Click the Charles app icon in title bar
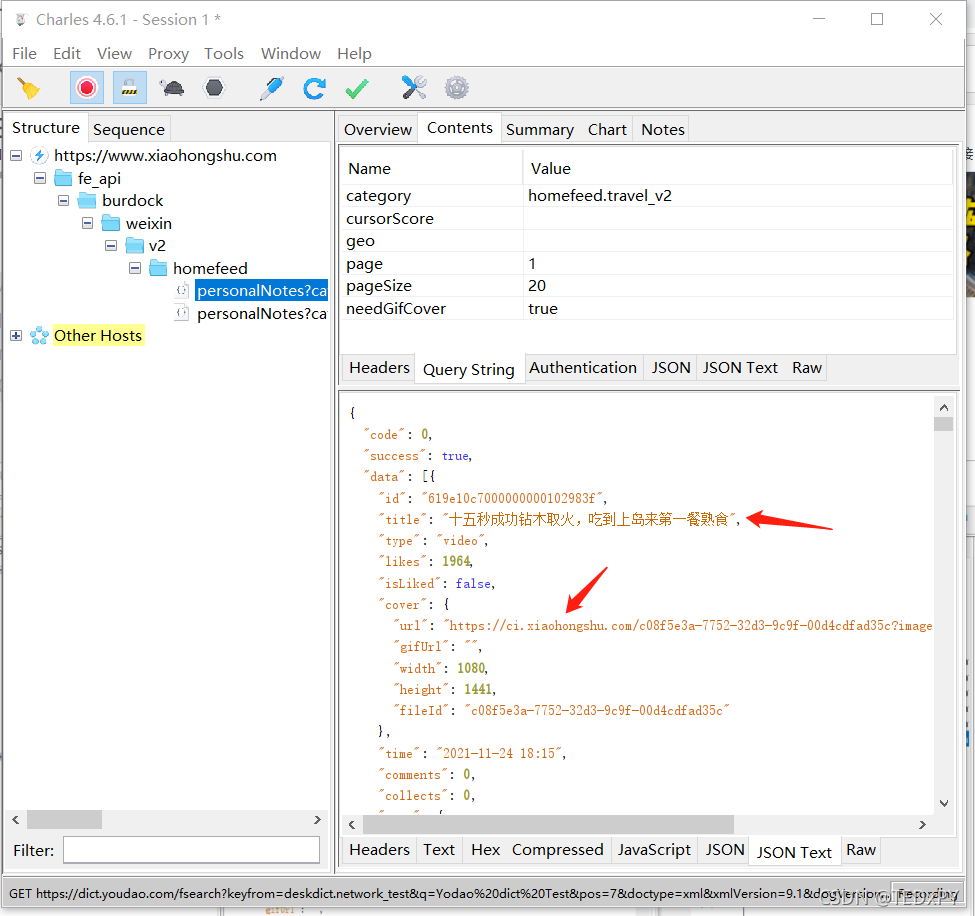975x916 pixels. point(21,20)
